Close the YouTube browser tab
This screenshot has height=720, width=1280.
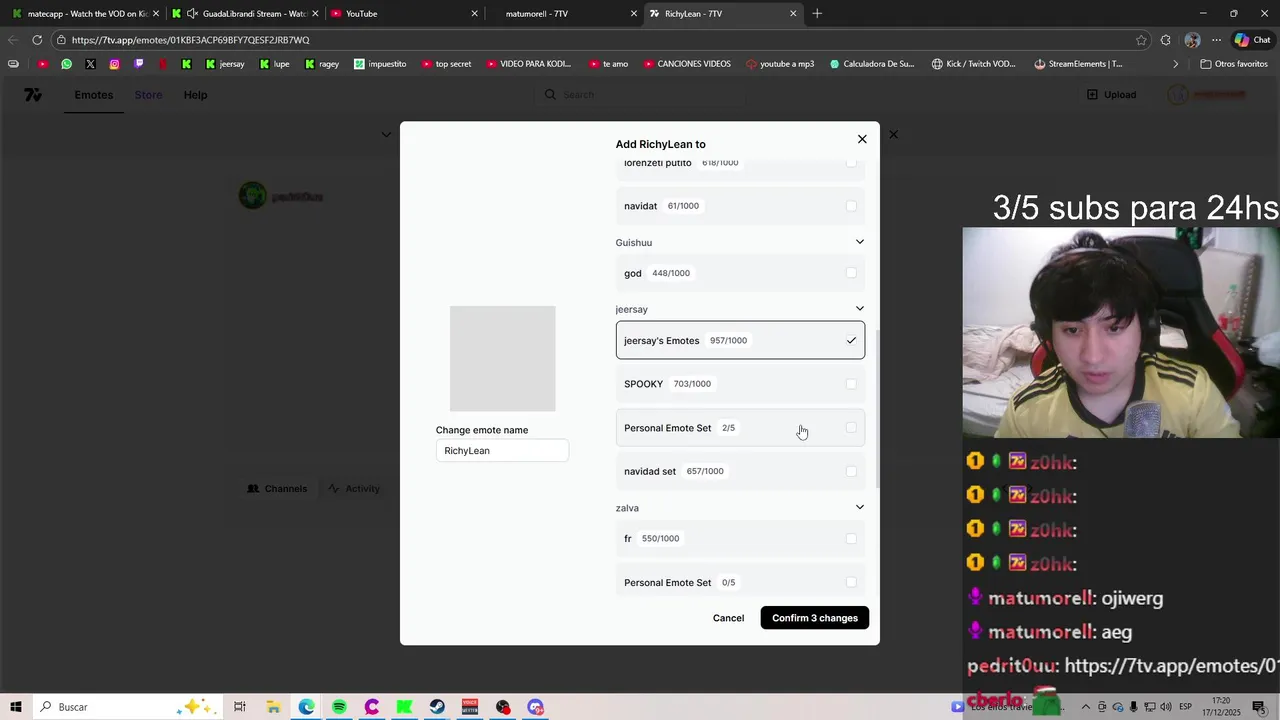pos(474,14)
